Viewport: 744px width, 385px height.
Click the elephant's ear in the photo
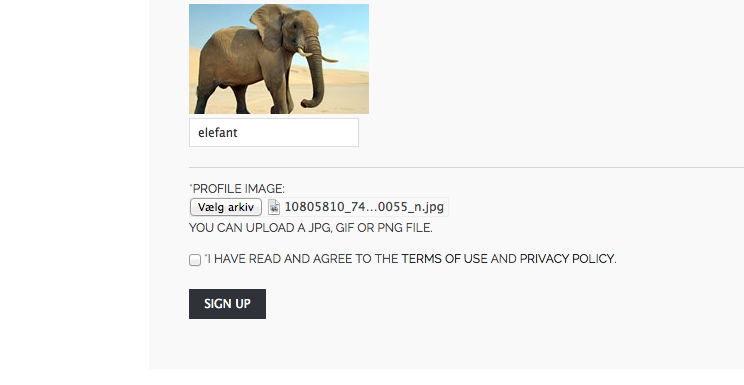(267, 25)
